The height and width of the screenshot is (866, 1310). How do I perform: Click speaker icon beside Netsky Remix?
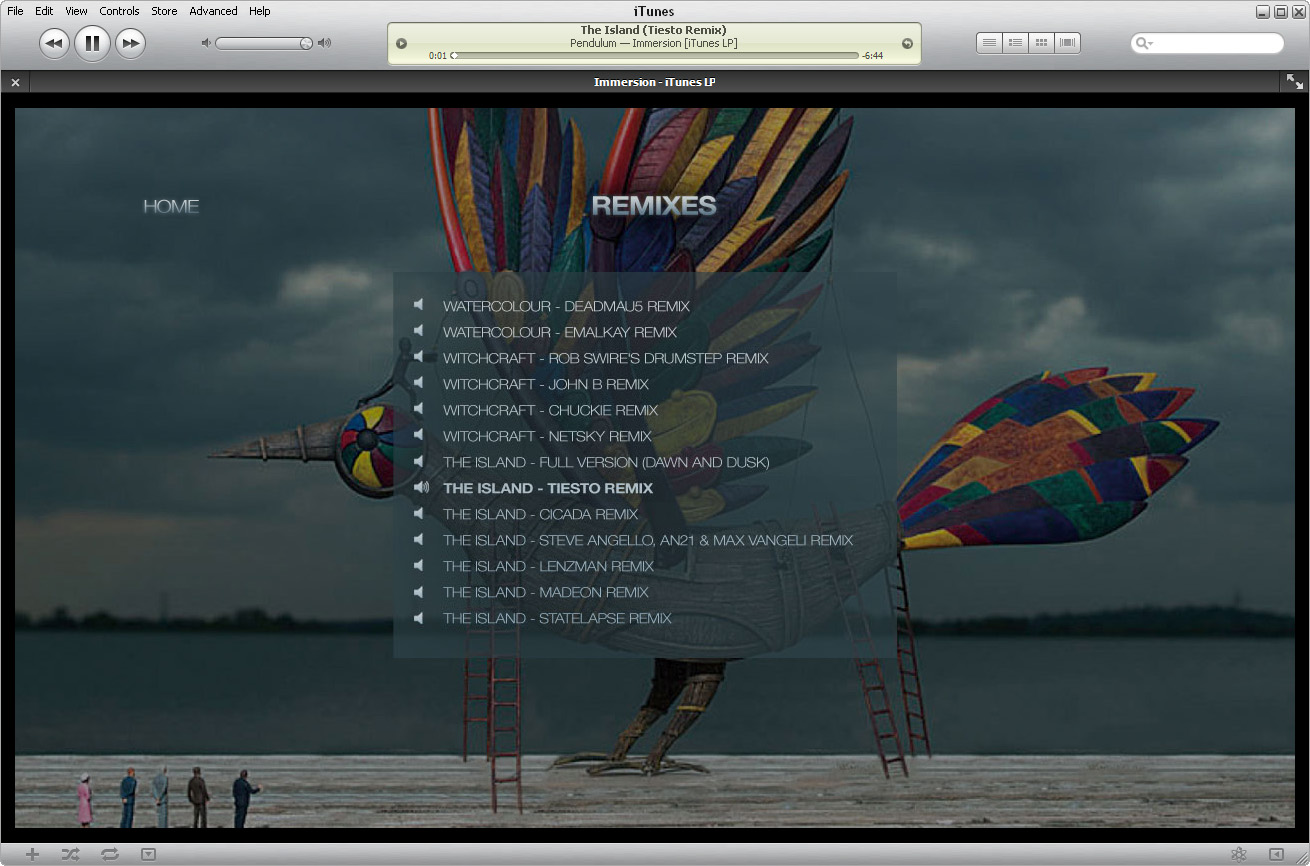coord(419,435)
